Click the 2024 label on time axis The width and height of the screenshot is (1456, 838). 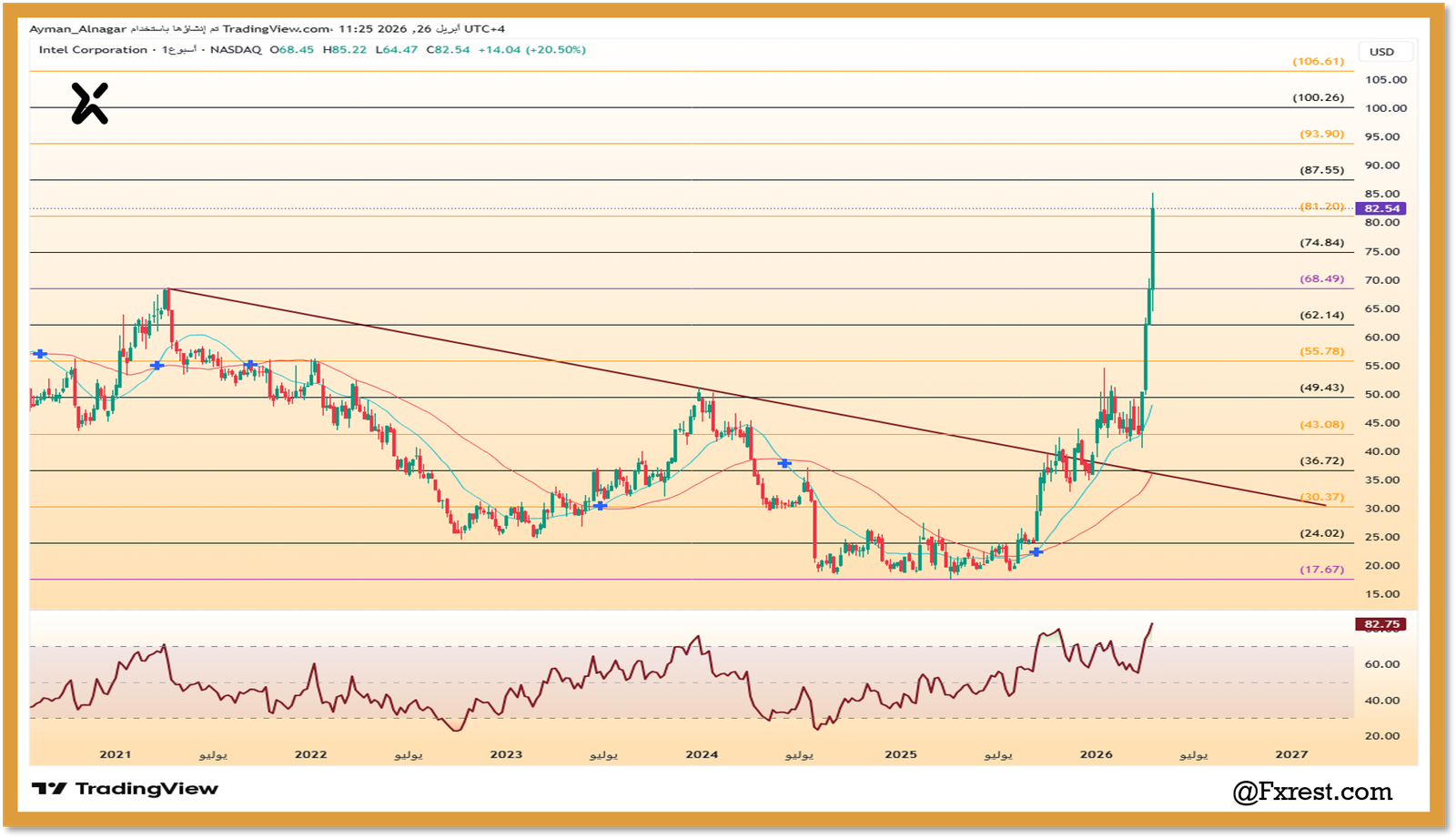tap(702, 754)
